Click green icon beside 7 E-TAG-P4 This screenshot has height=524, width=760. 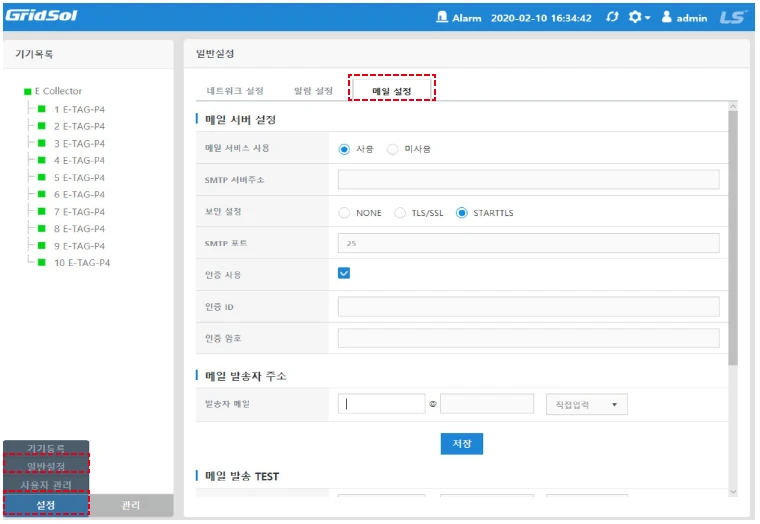coord(42,211)
